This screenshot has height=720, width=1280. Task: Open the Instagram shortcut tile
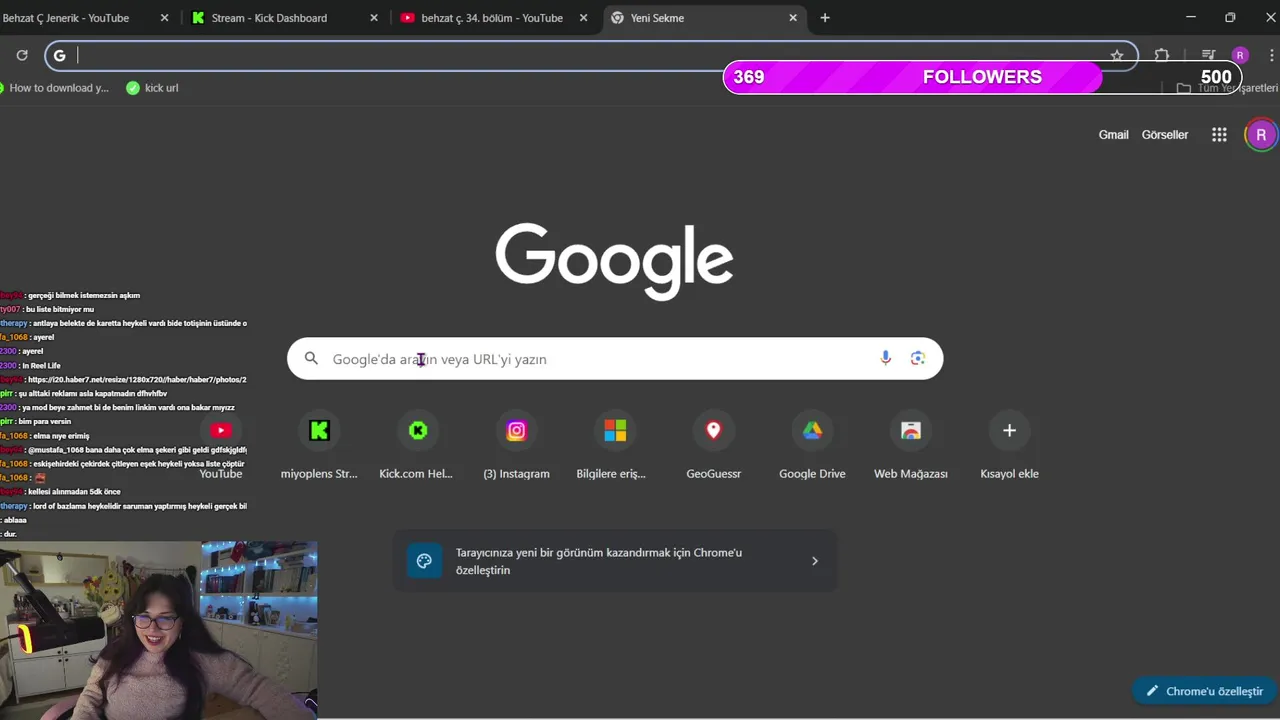click(x=516, y=445)
